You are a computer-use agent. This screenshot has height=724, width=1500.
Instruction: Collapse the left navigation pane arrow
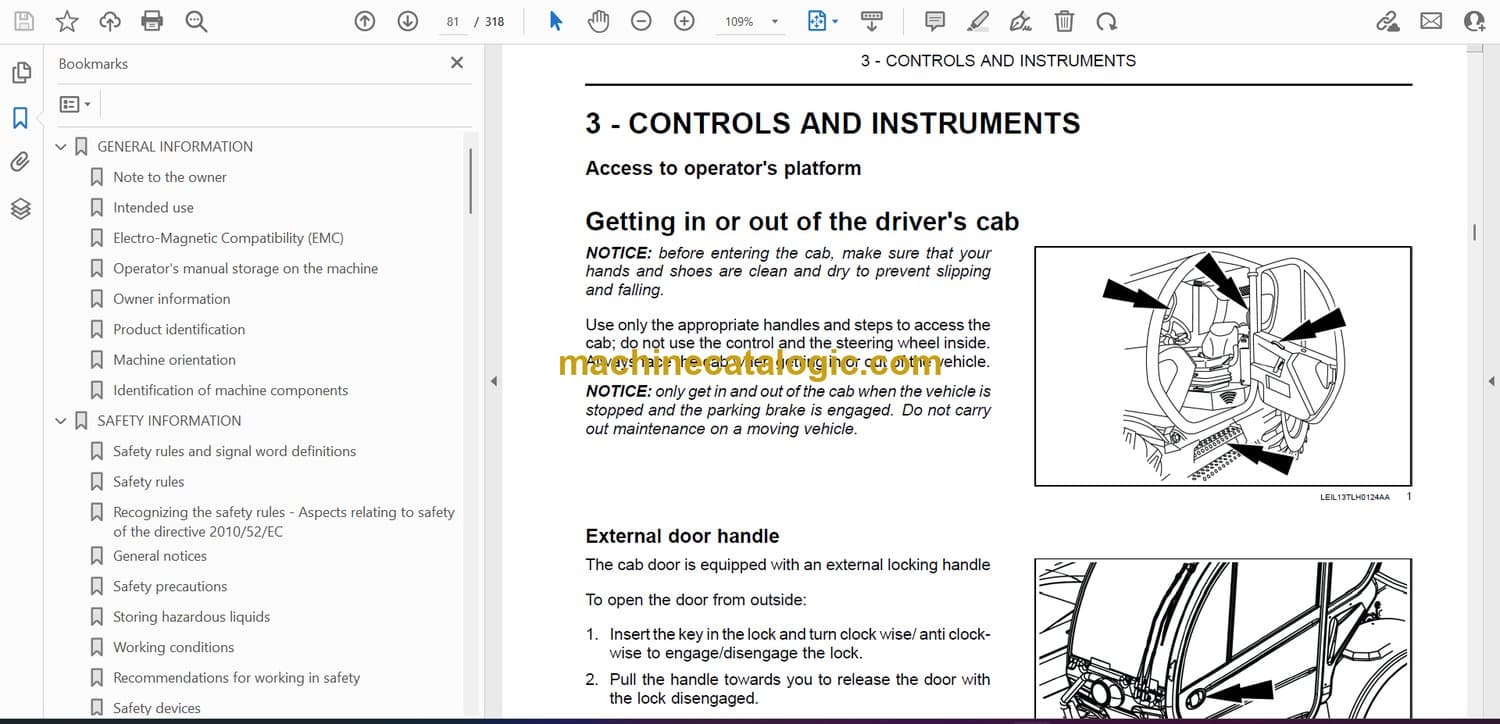(492, 381)
